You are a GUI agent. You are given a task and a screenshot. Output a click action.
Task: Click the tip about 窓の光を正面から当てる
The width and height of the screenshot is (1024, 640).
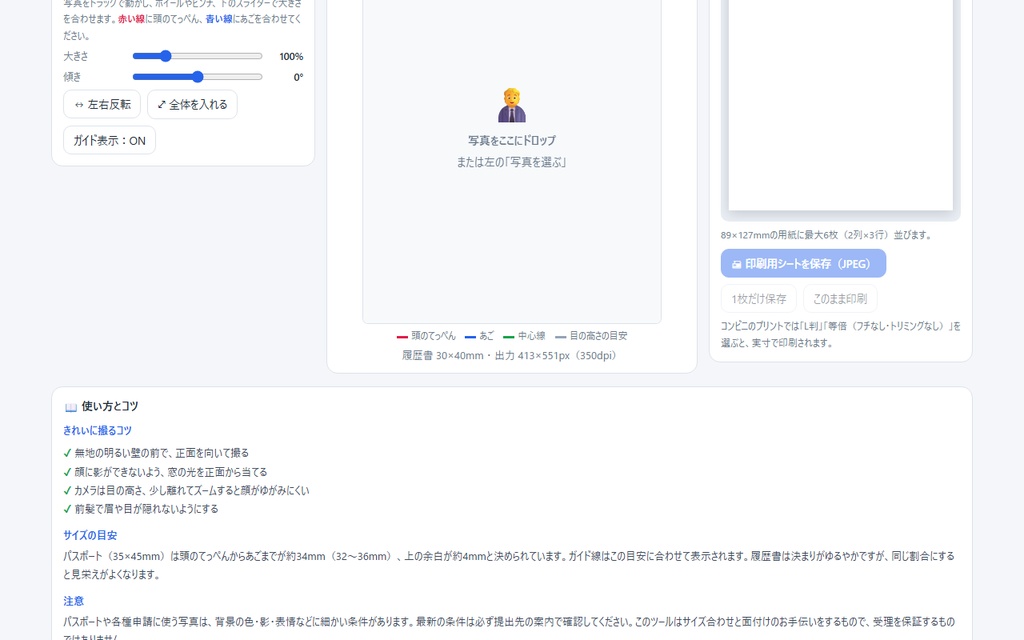(x=170, y=472)
